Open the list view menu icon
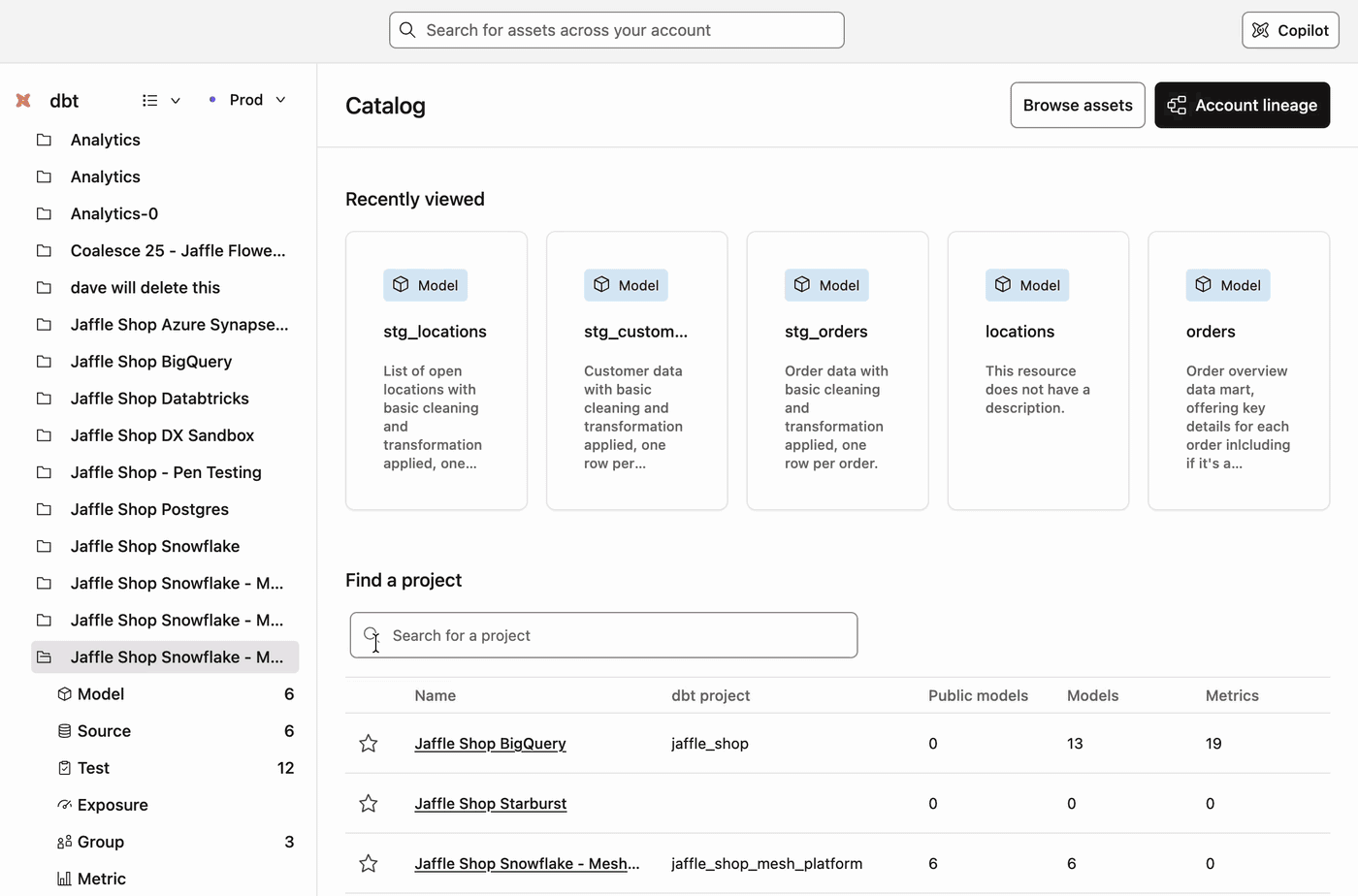 pyautogui.click(x=149, y=100)
